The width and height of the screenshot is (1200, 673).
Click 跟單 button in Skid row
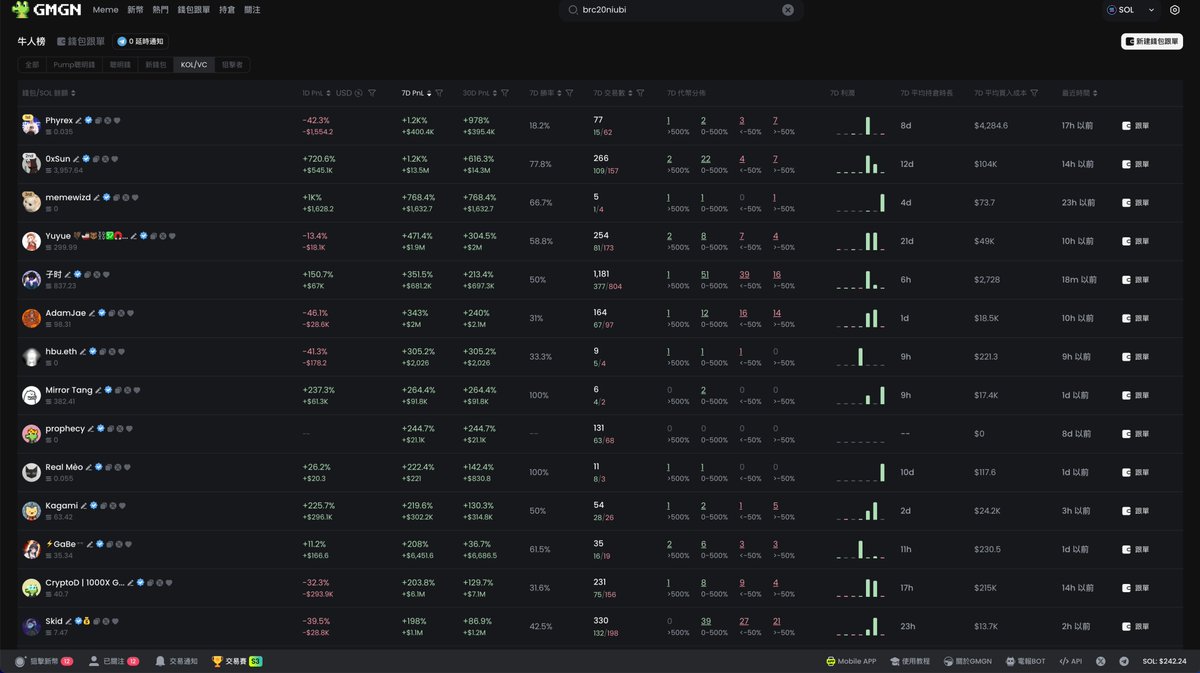point(1135,627)
